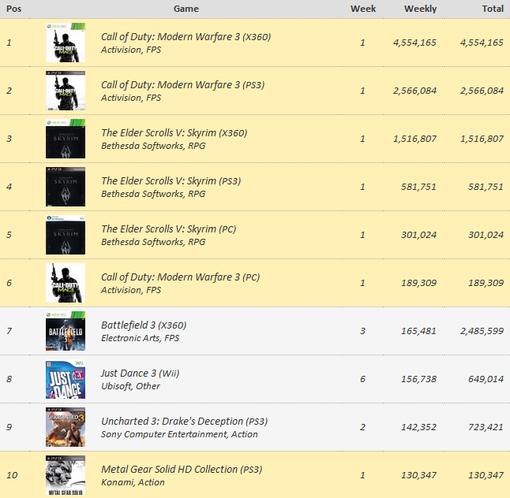Image resolution: width=510 pixels, height=498 pixels.
Task: Select Skyrim PS3 cover image
Action: (x=65, y=187)
